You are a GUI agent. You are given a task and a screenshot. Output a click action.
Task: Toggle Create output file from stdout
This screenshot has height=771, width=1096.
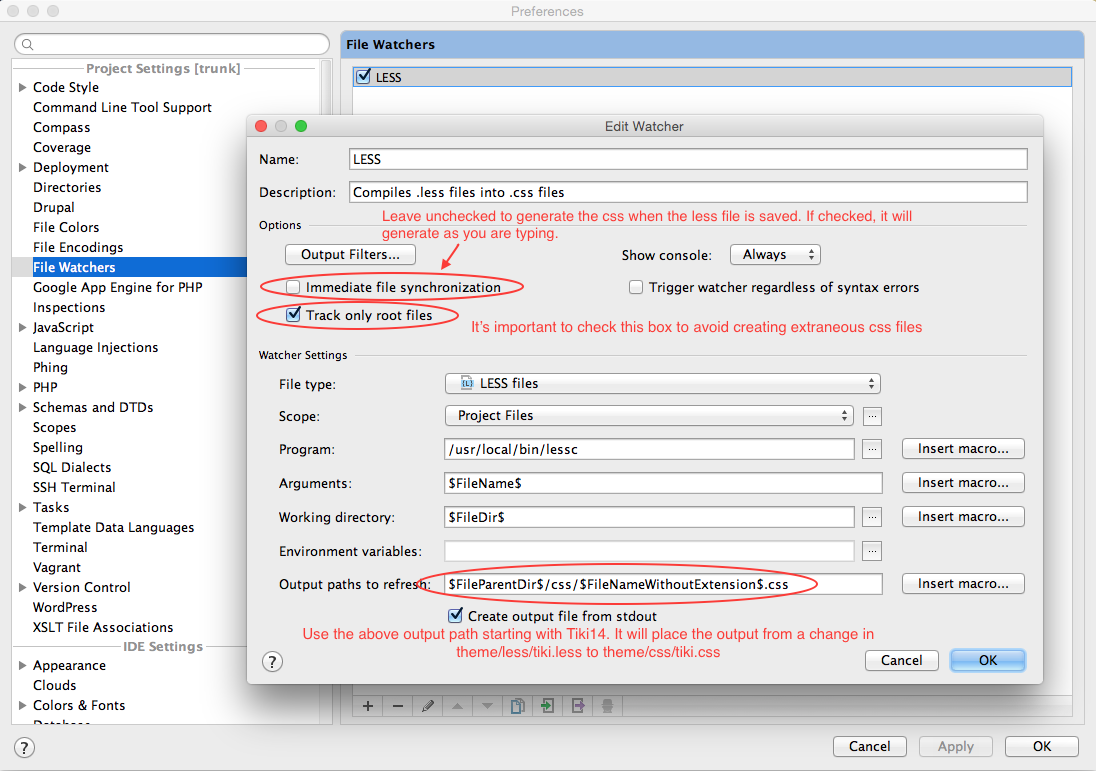pyautogui.click(x=455, y=616)
